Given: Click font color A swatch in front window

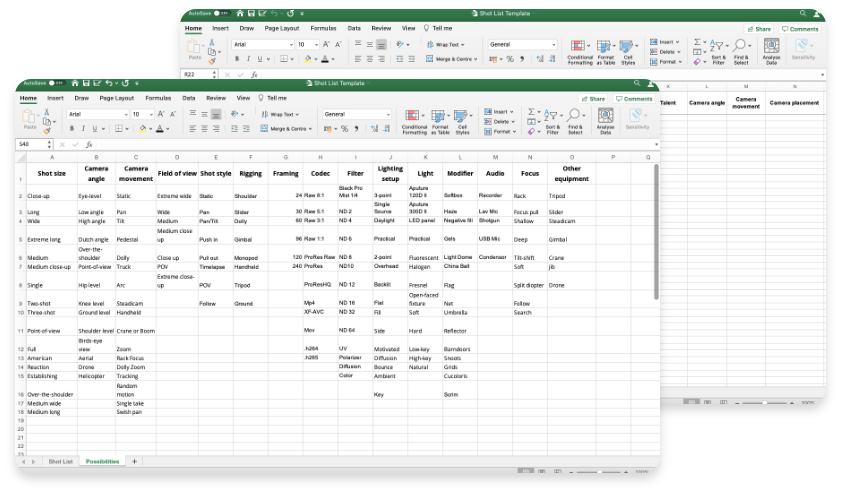Looking at the screenshot, I should point(159,129).
